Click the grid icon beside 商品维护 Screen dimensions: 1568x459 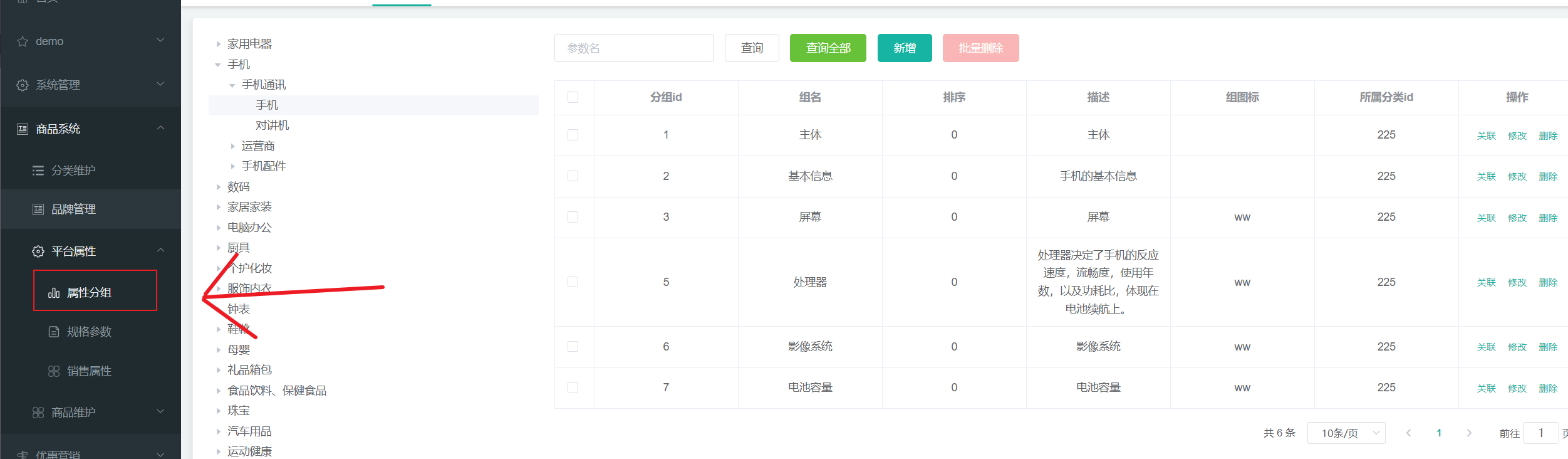(x=38, y=413)
